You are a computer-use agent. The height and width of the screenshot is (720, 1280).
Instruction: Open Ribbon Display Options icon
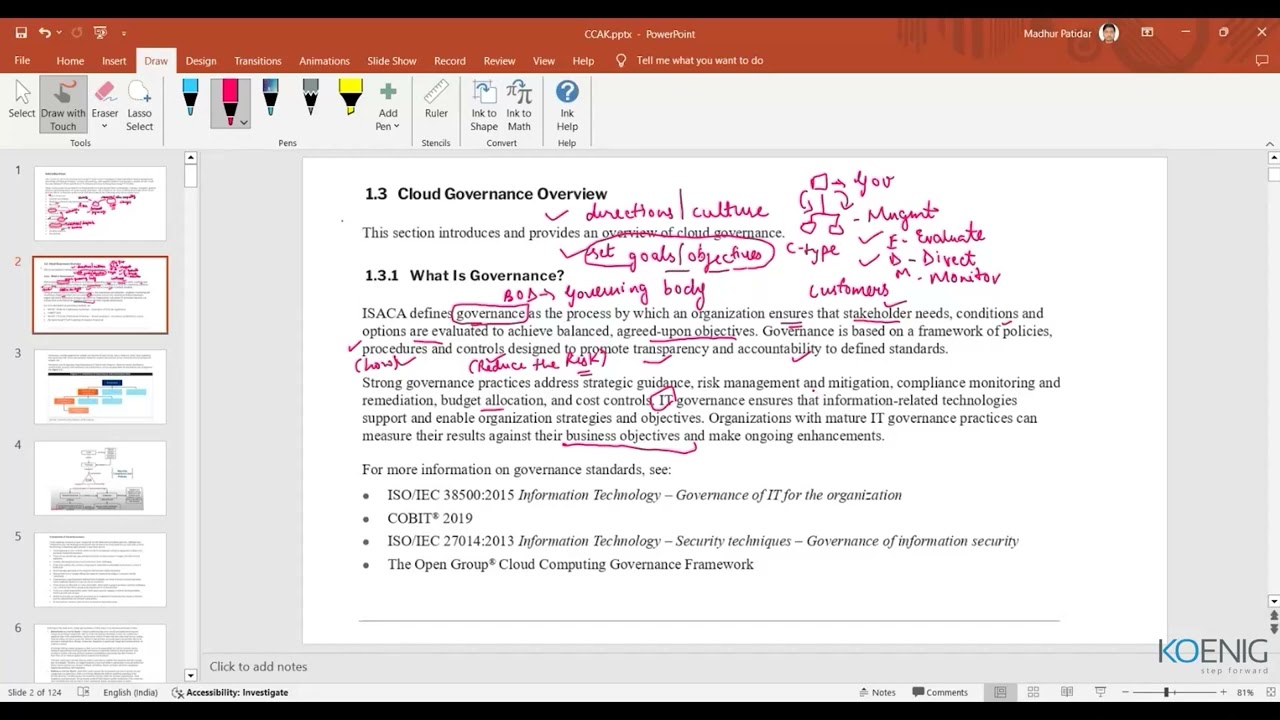[1147, 33]
